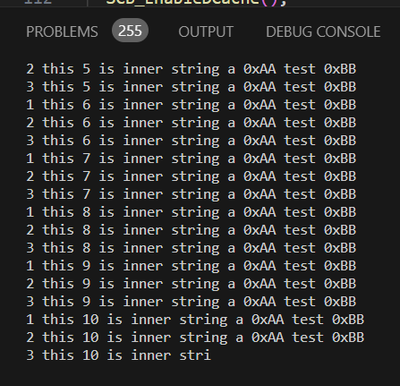400x386 pixels.
Task: Click the SCB_EnableDCache code line in editor
Action: (197, 2)
